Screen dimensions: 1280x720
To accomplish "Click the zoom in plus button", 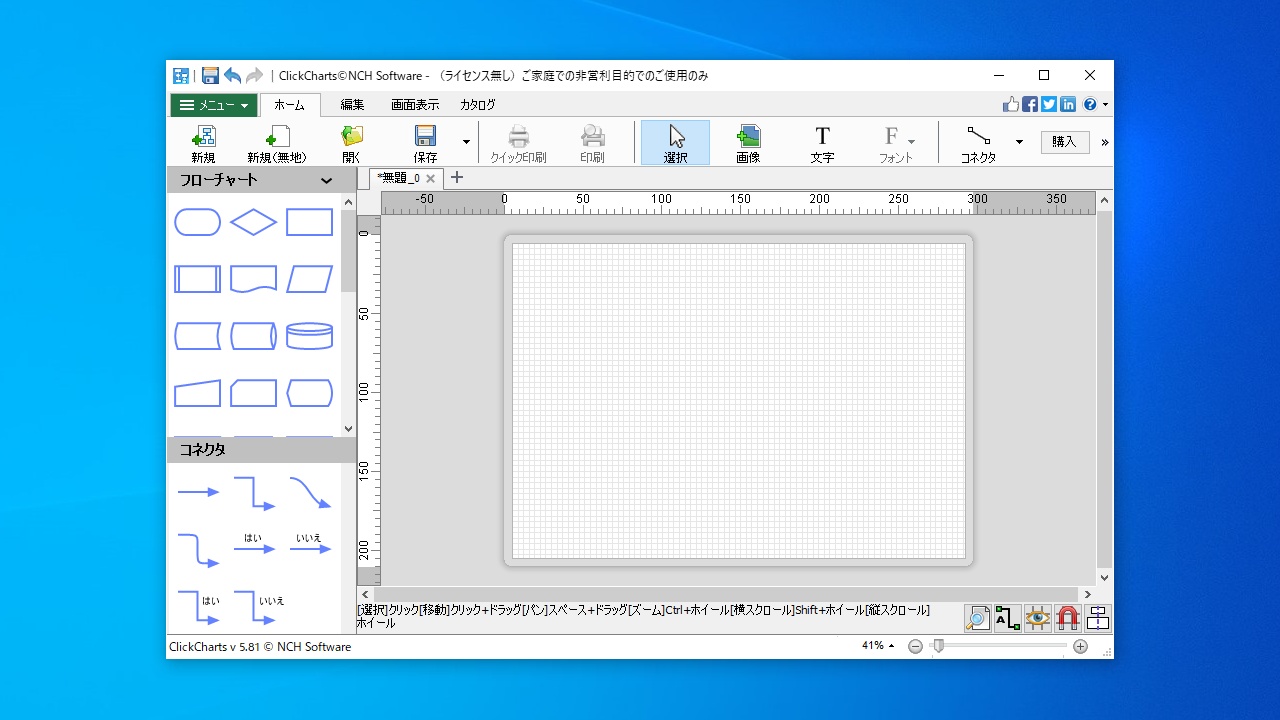I will pyautogui.click(x=1080, y=647).
